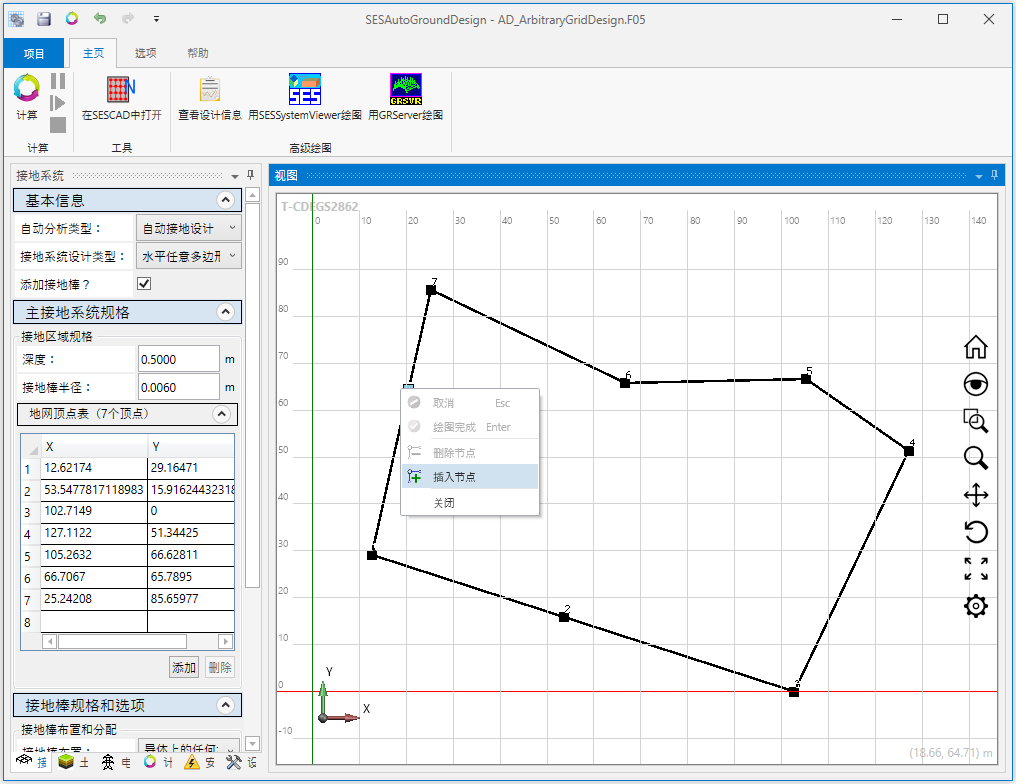Click the 添加 button under the vertex table
This screenshot has width=1016, height=784.
click(183, 667)
